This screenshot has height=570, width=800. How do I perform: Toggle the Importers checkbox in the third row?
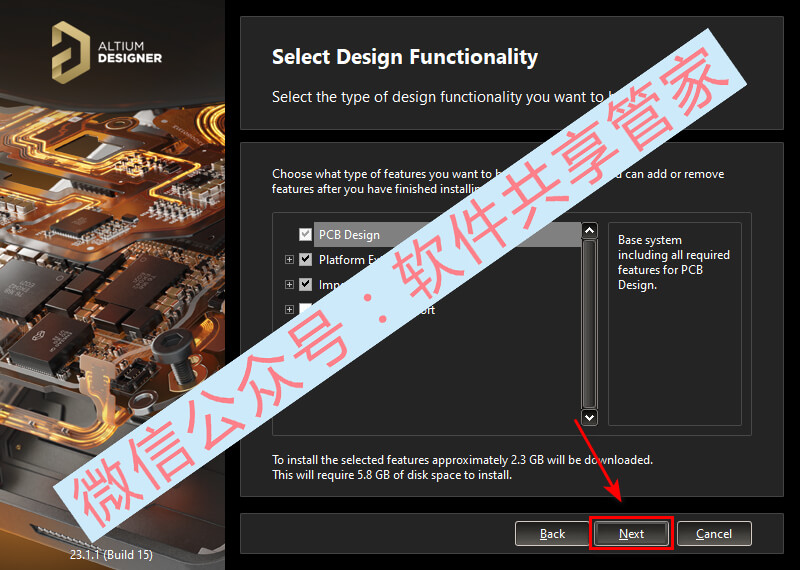point(305,284)
